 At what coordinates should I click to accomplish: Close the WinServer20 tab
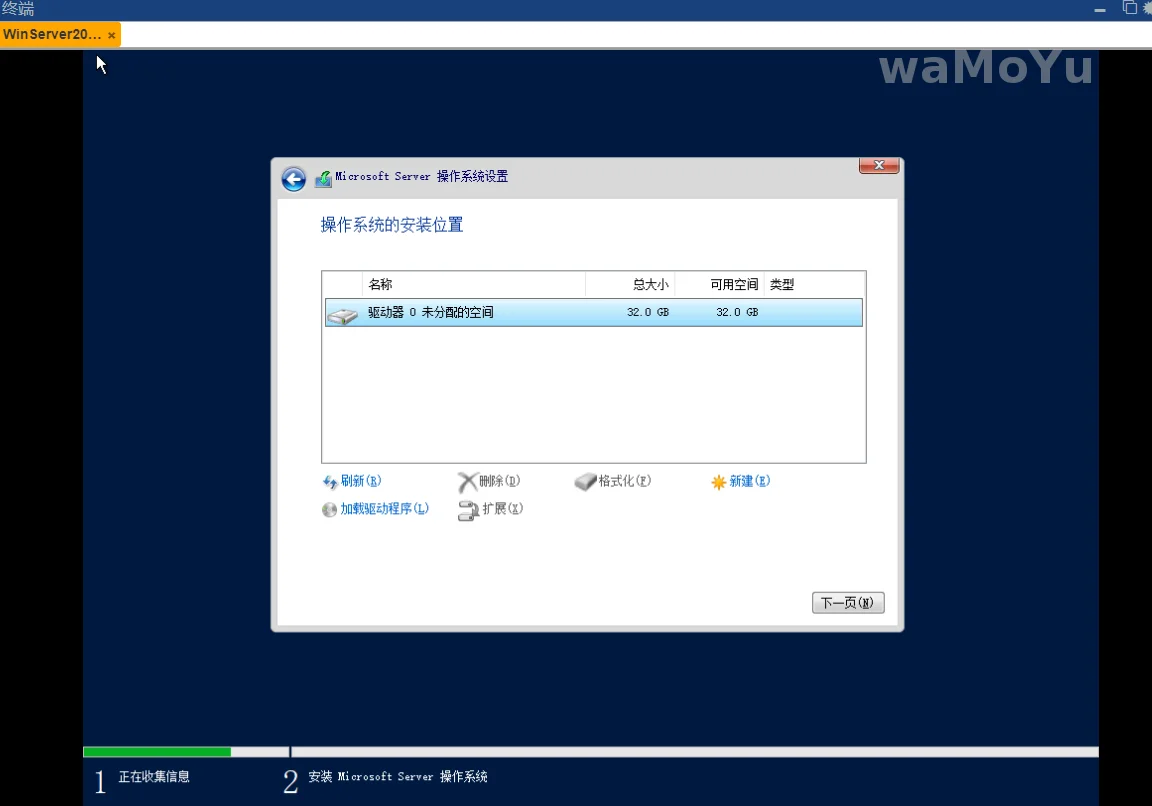(112, 35)
